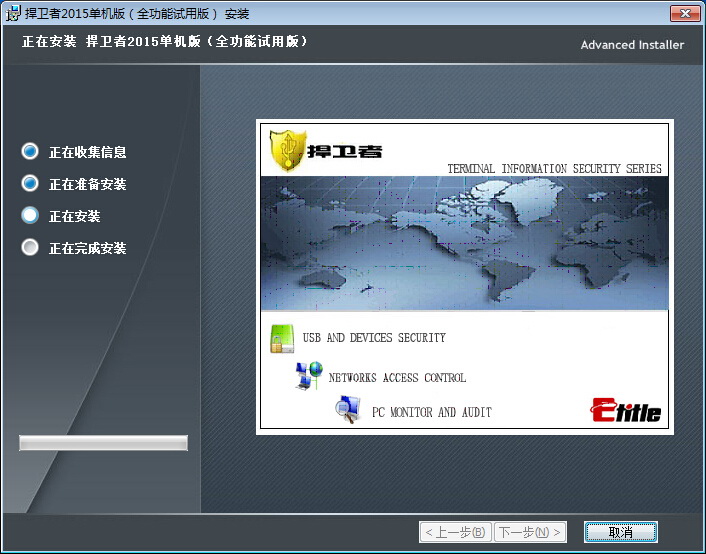Select the 正在安装 step indicator
The width and height of the screenshot is (706, 554).
30,215
